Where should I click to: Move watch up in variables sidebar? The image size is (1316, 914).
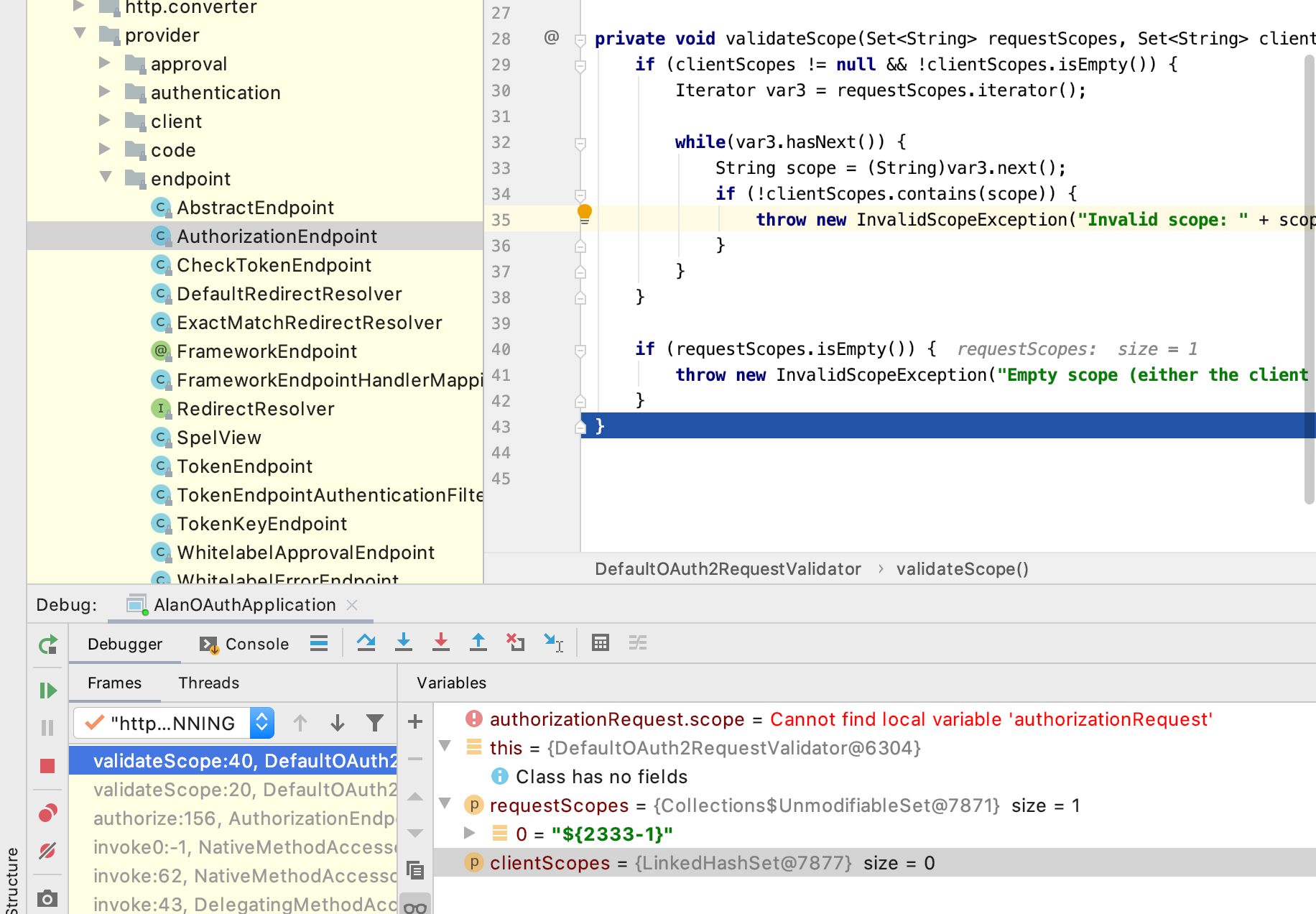(415, 796)
